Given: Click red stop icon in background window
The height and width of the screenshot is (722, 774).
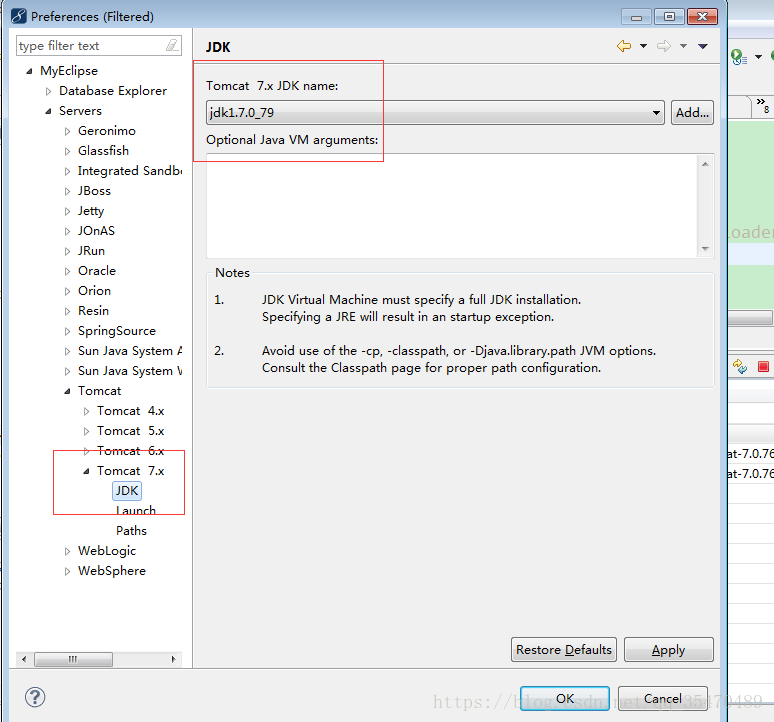Looking at the screenshot, I should point(763,367).
